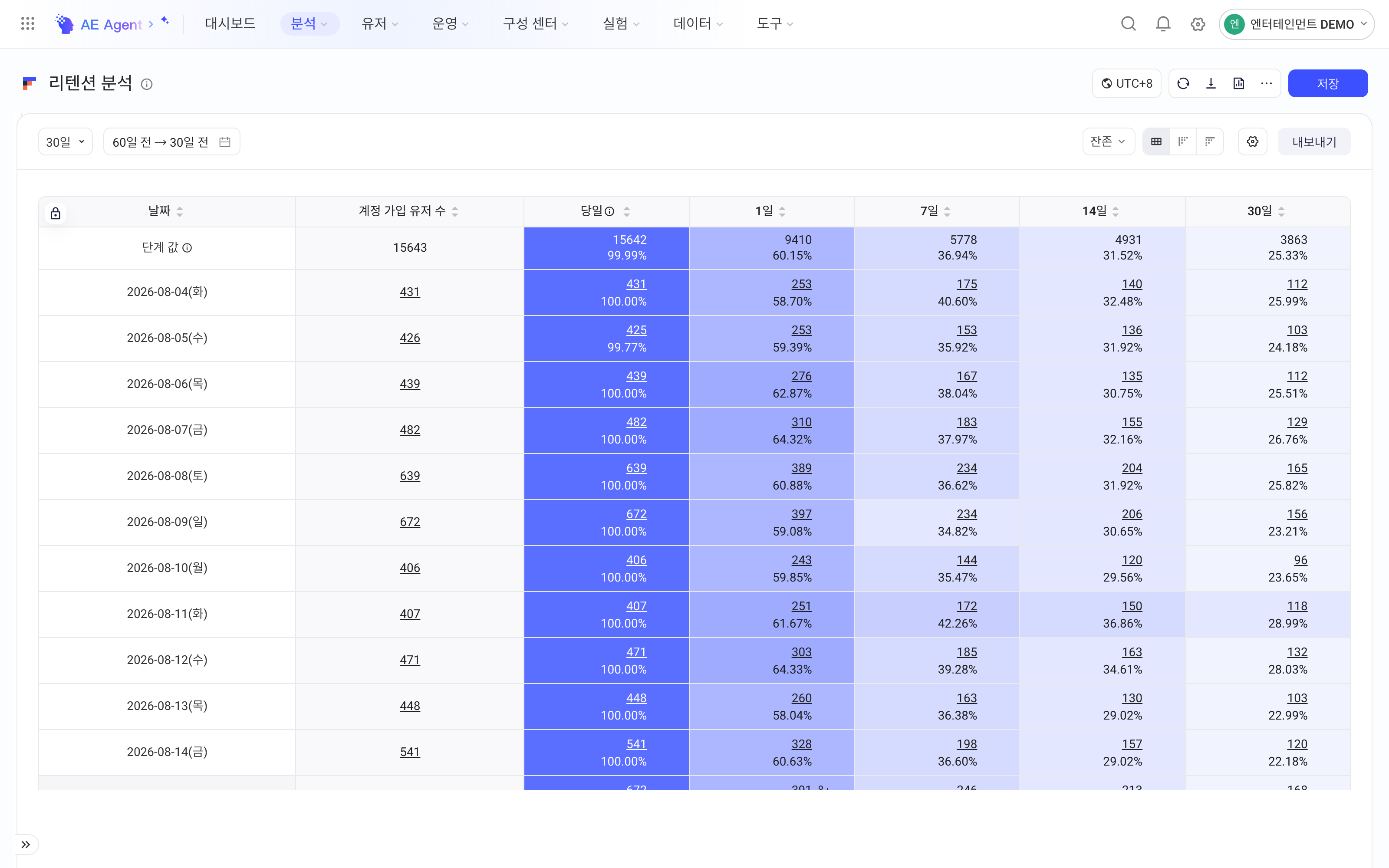Expand the 구성 센터 menu

pyautogui.click(x=536, y=23)
